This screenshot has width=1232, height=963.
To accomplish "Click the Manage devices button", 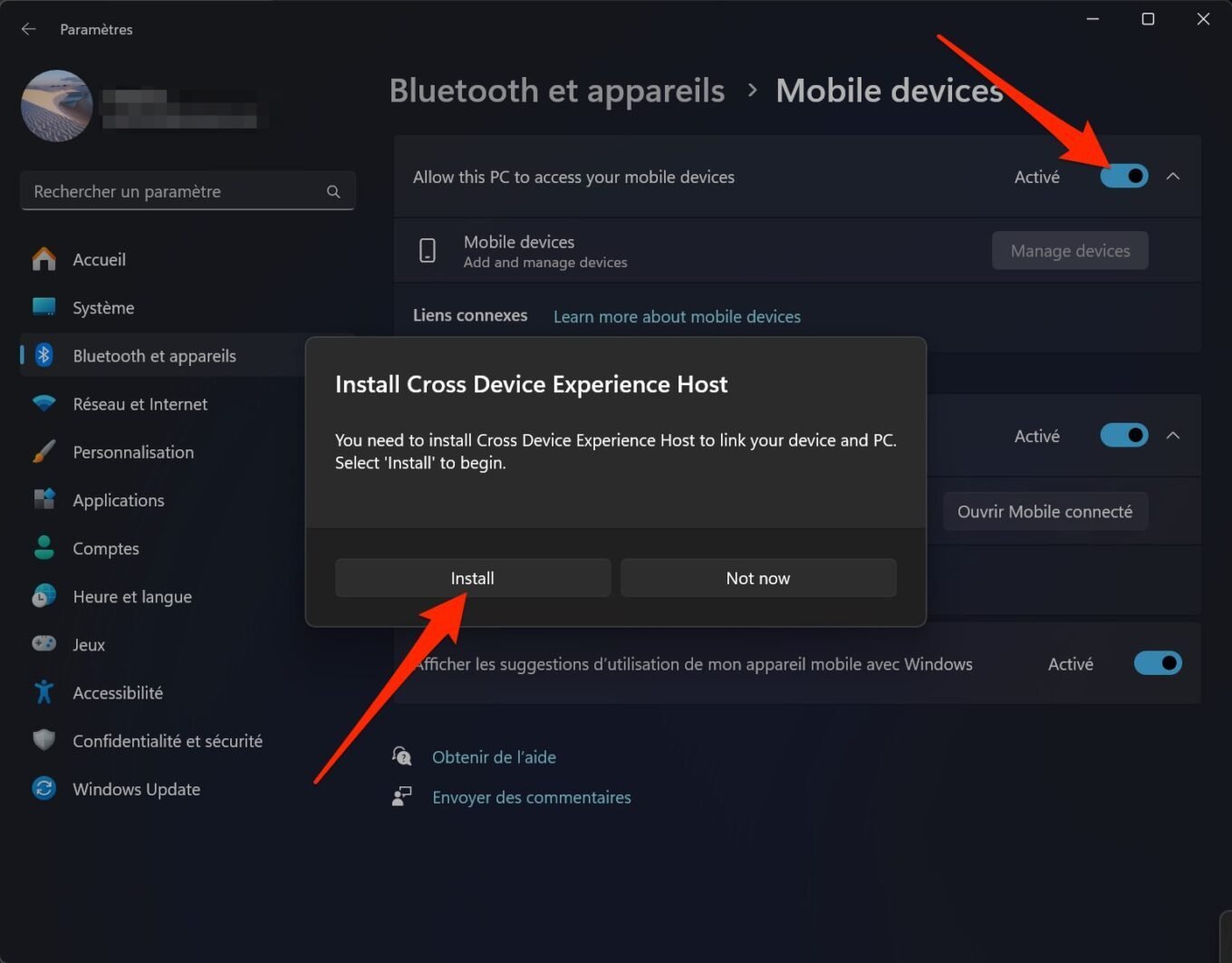I will point(1070,251).
